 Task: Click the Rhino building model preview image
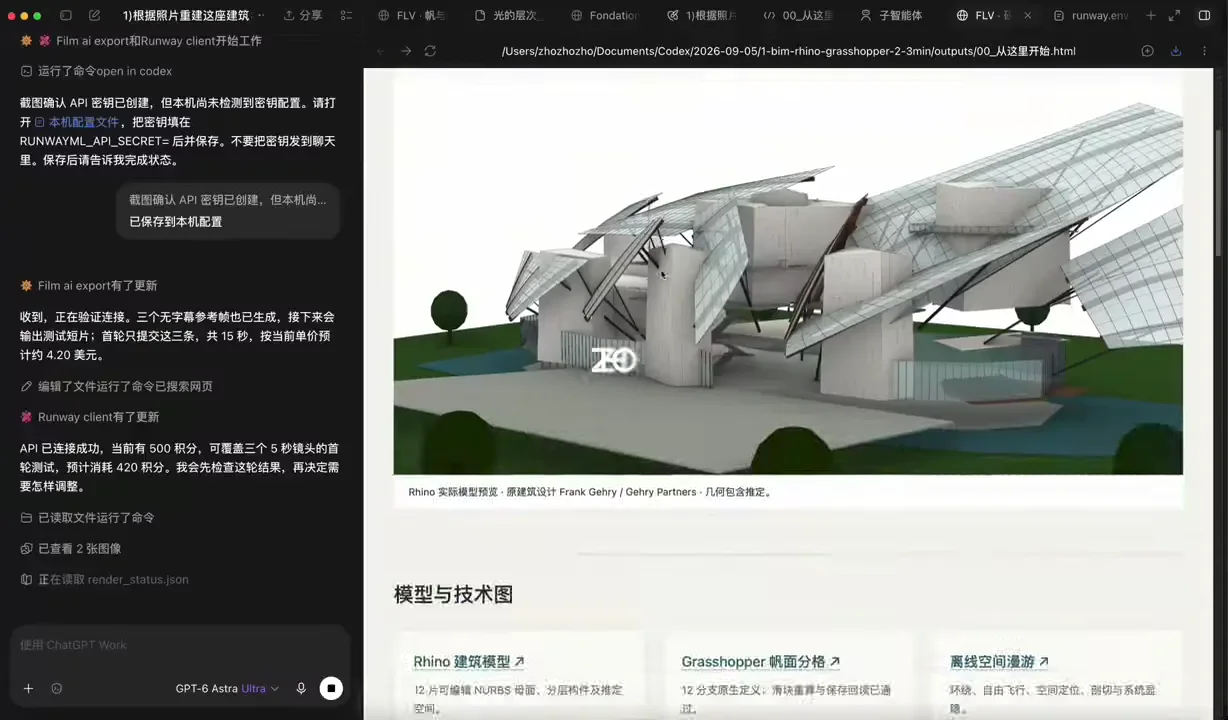788,272
